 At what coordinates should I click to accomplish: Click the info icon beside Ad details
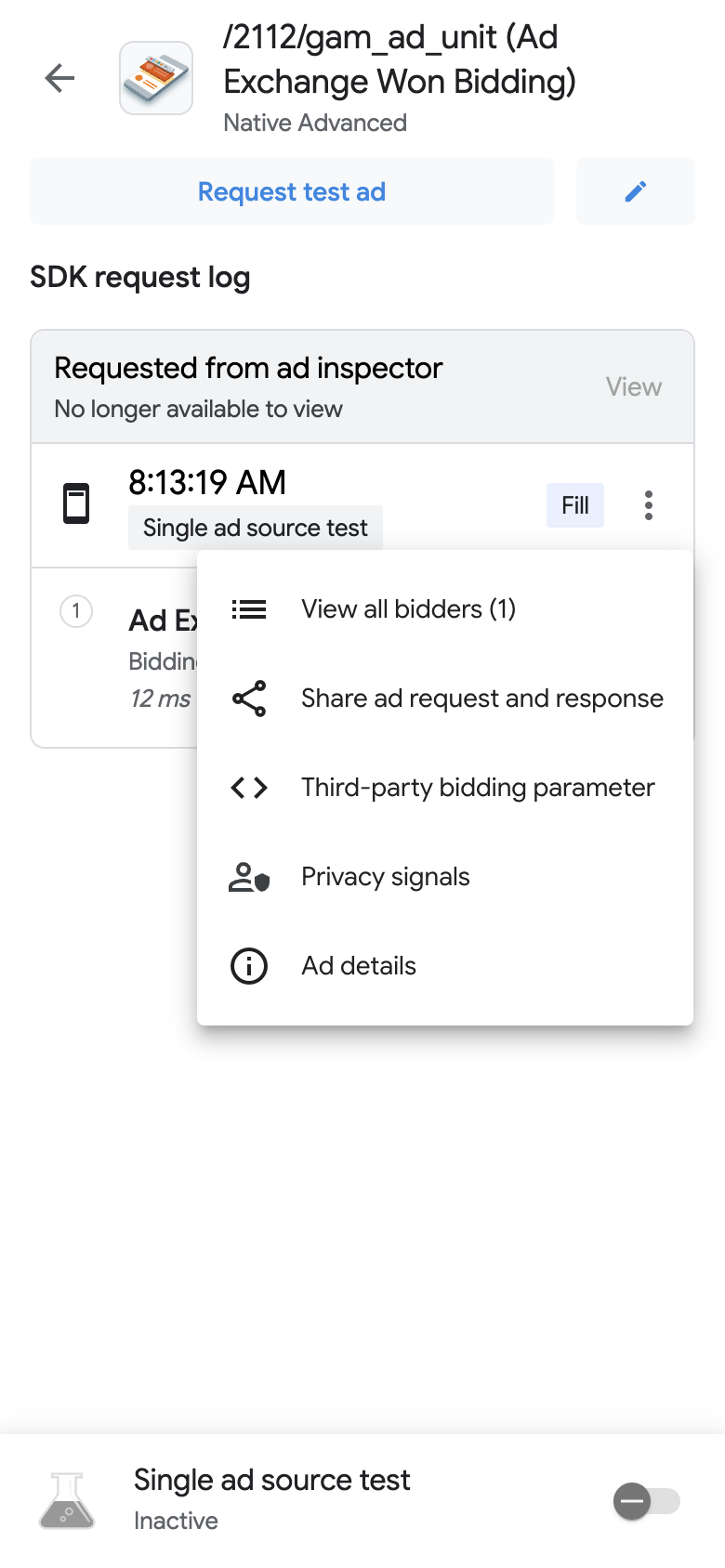(248, 965)
